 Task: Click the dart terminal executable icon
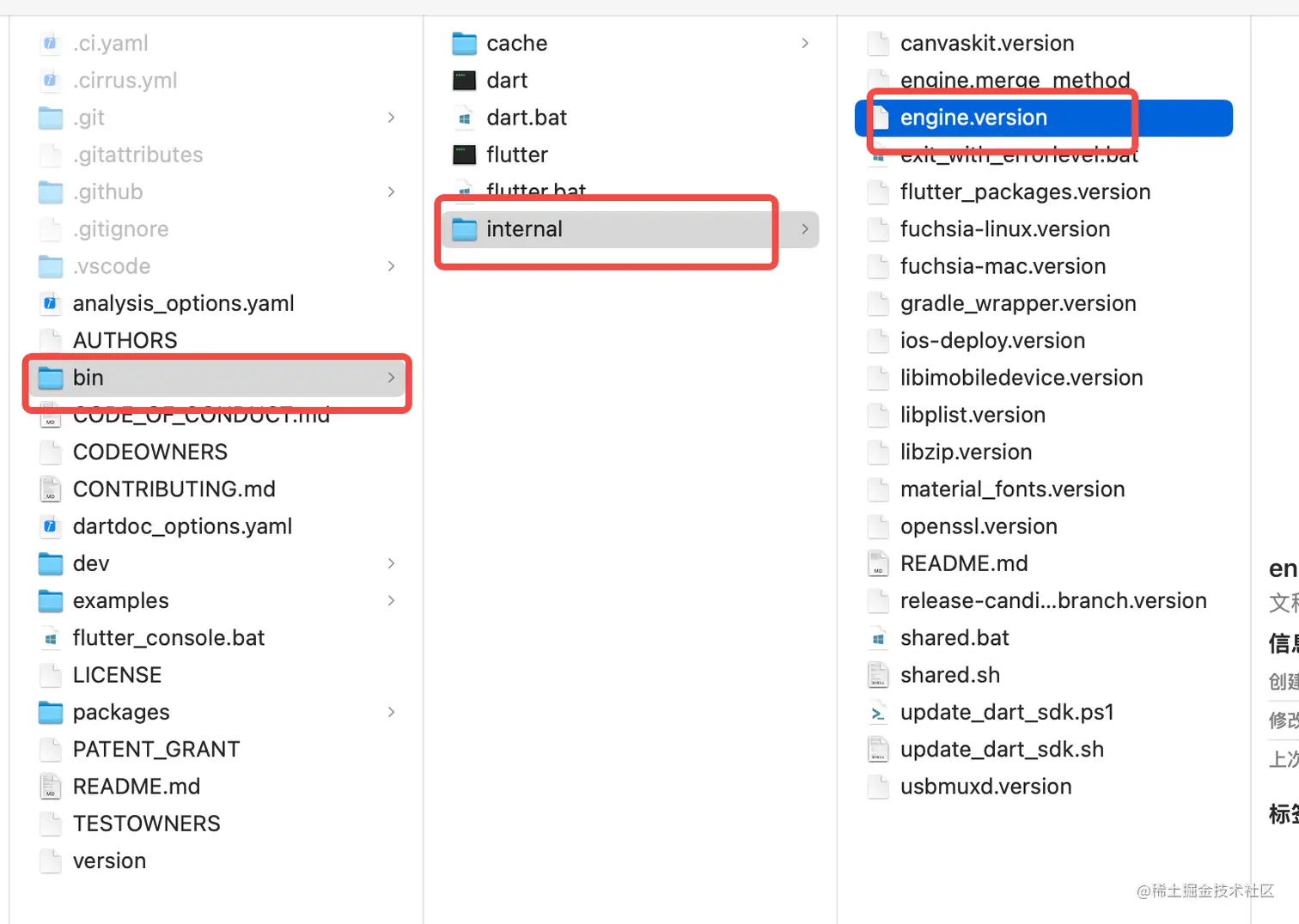[464, 81]
